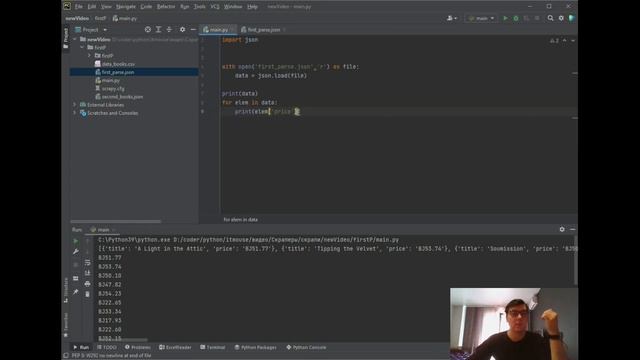This screenshot has height=360, width=640.
Task: Open the user account dropdown icon
Action: click(452, 18)
